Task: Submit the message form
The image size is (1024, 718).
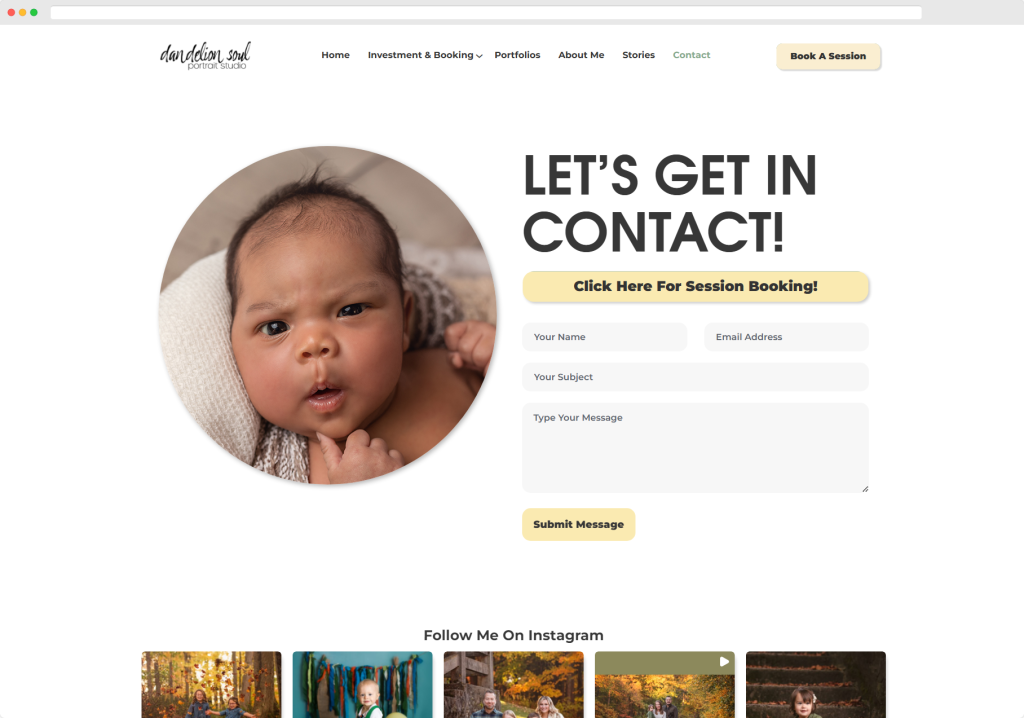Action: [579, 525]
